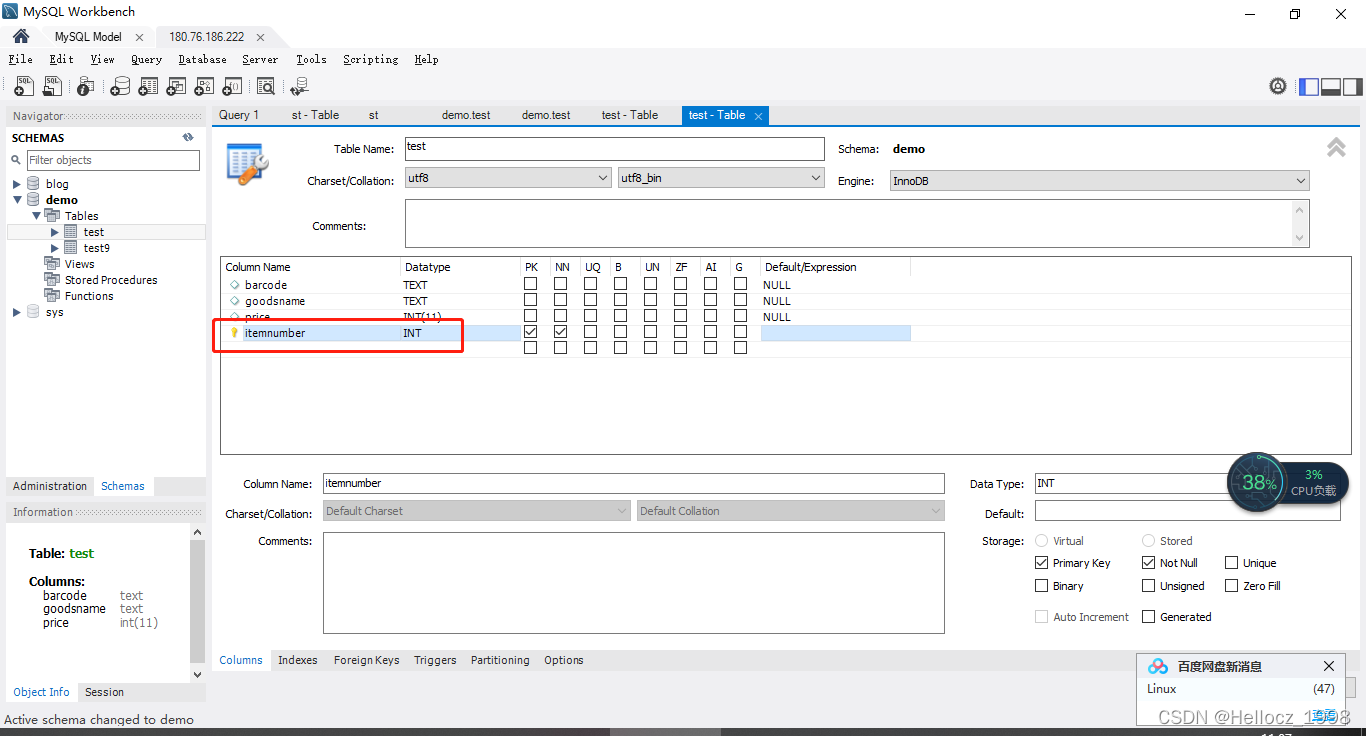Click the blog schema database icon
Viewport: 1366px width, 736px height.
click(x=33, y=184)
